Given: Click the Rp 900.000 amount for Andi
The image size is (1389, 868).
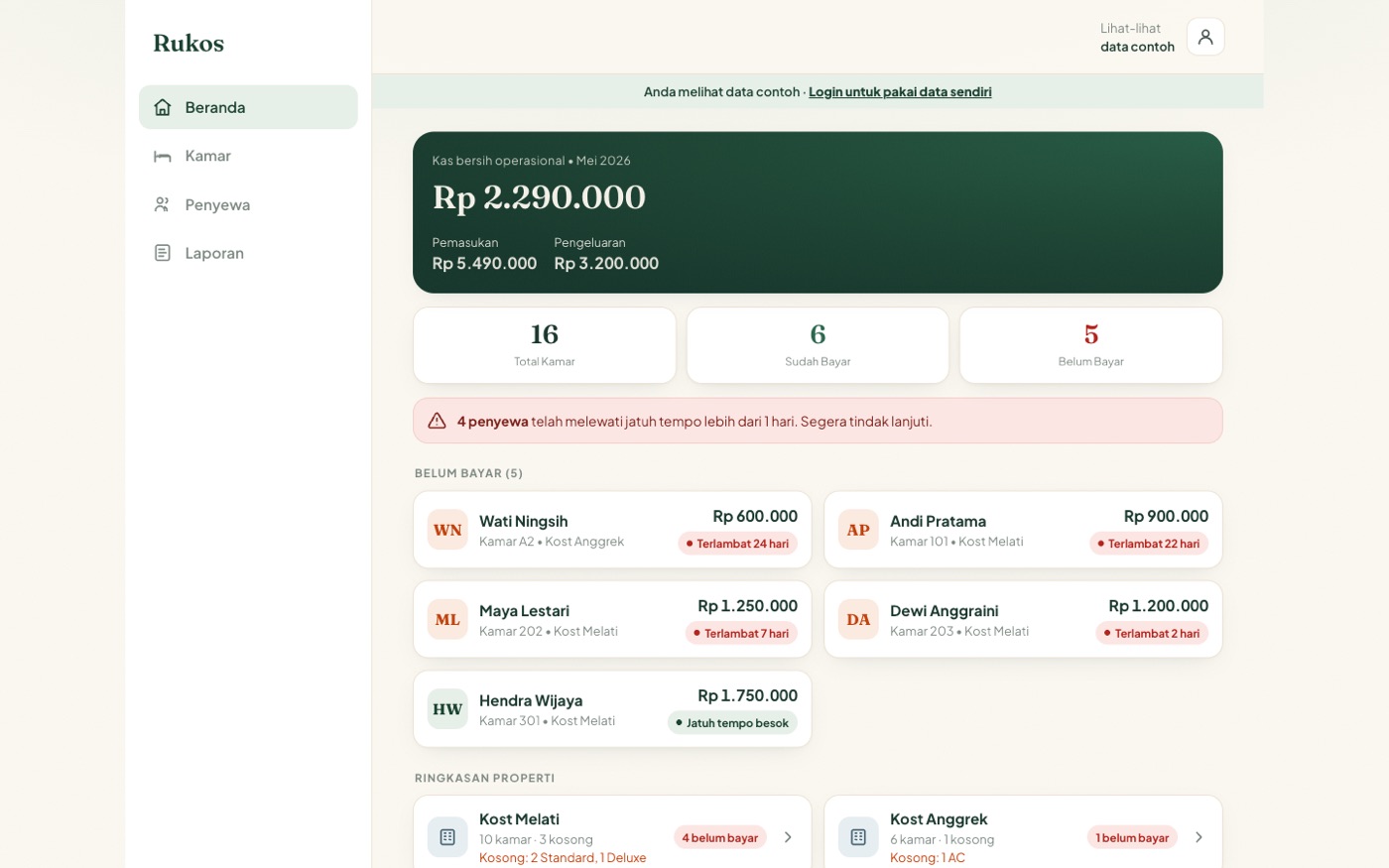Looking at the screenshot, I should (x=1166, y=516).
